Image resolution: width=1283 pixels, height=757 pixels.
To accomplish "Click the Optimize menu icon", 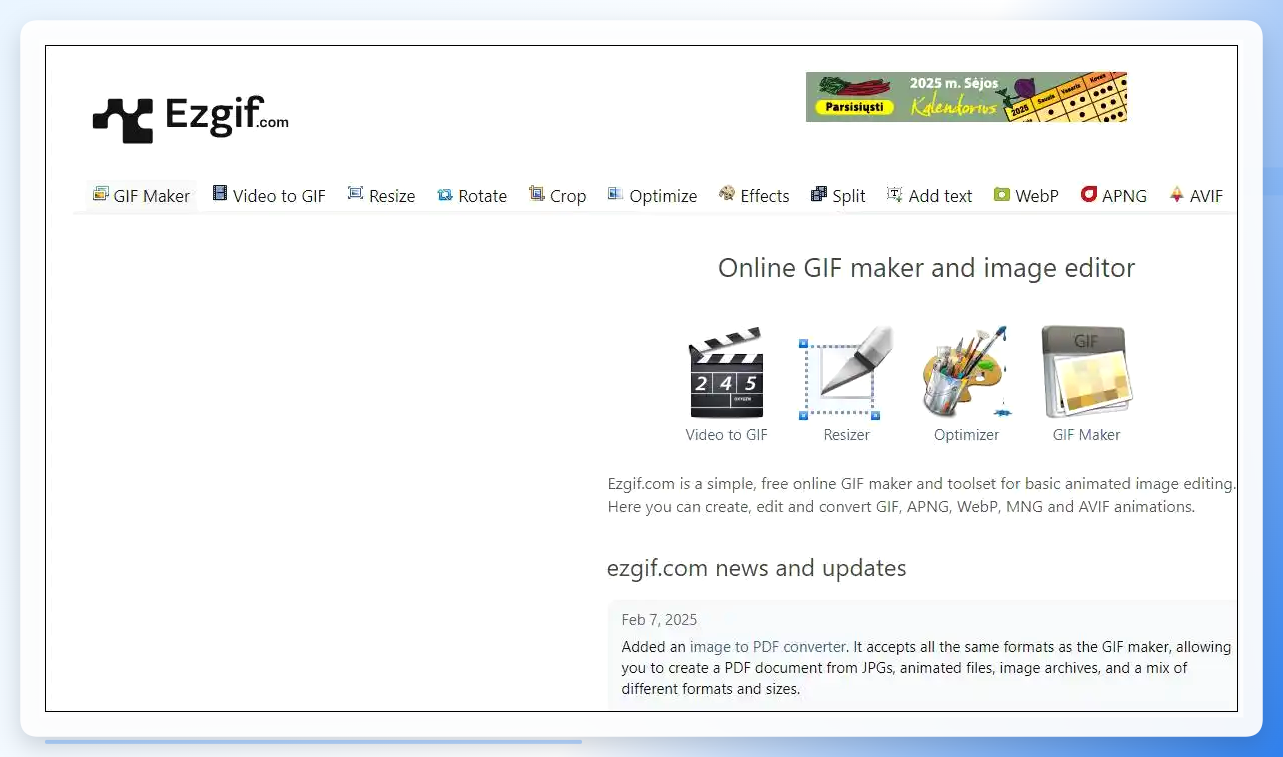I will pos(616,194).
